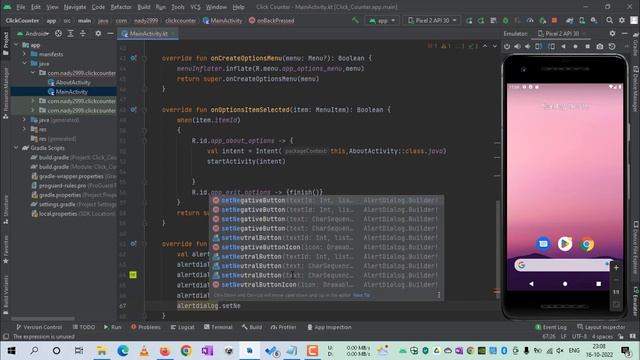This screenshot has width=640, height=360.
Task: Click the red Stop button in the toolbar
Action: point(554,20)
